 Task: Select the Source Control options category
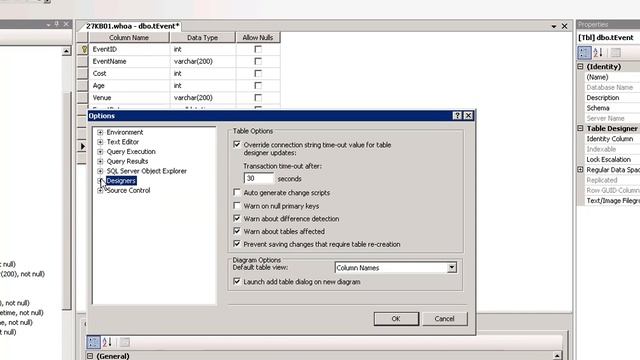click(128, 191)
